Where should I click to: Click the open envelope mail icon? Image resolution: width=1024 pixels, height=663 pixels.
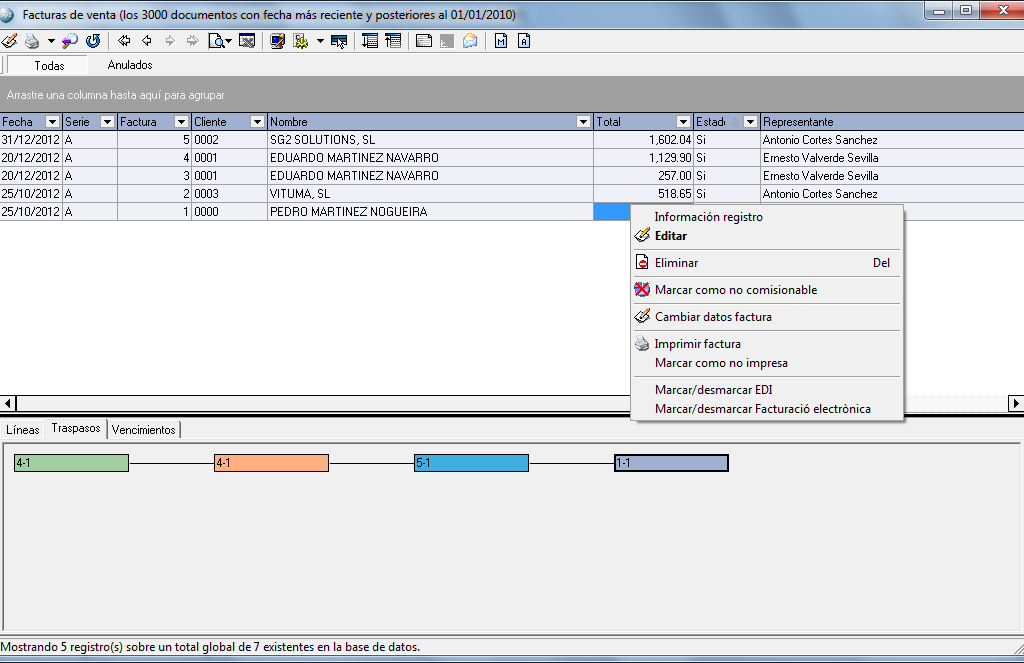pos(470,41)
